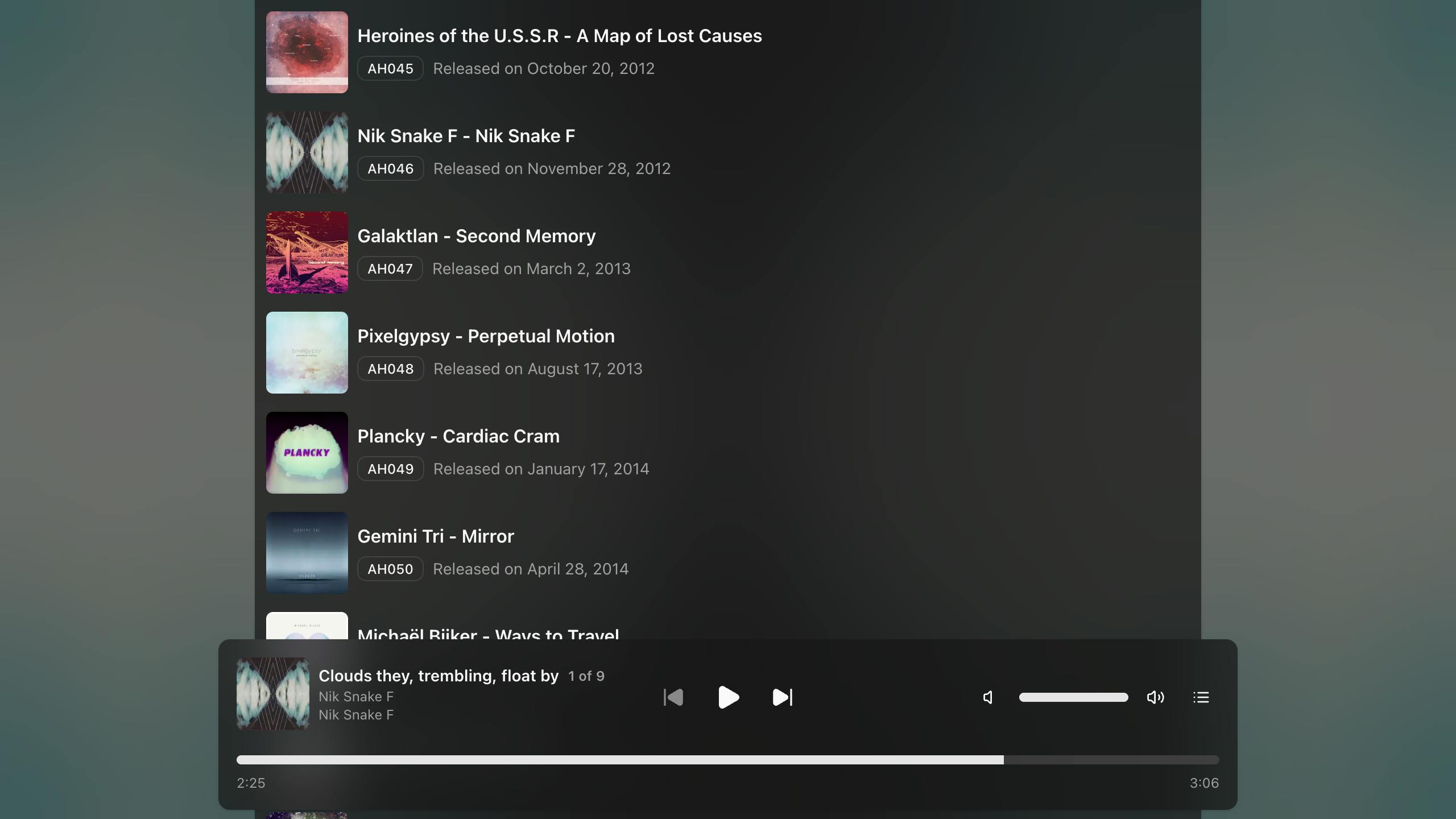Viewport: 1456px width, 819px height.
Task: Open "Pixelgypsy - Perpetual Motion"
Action: pyautogui.click(x=486, y=336)
